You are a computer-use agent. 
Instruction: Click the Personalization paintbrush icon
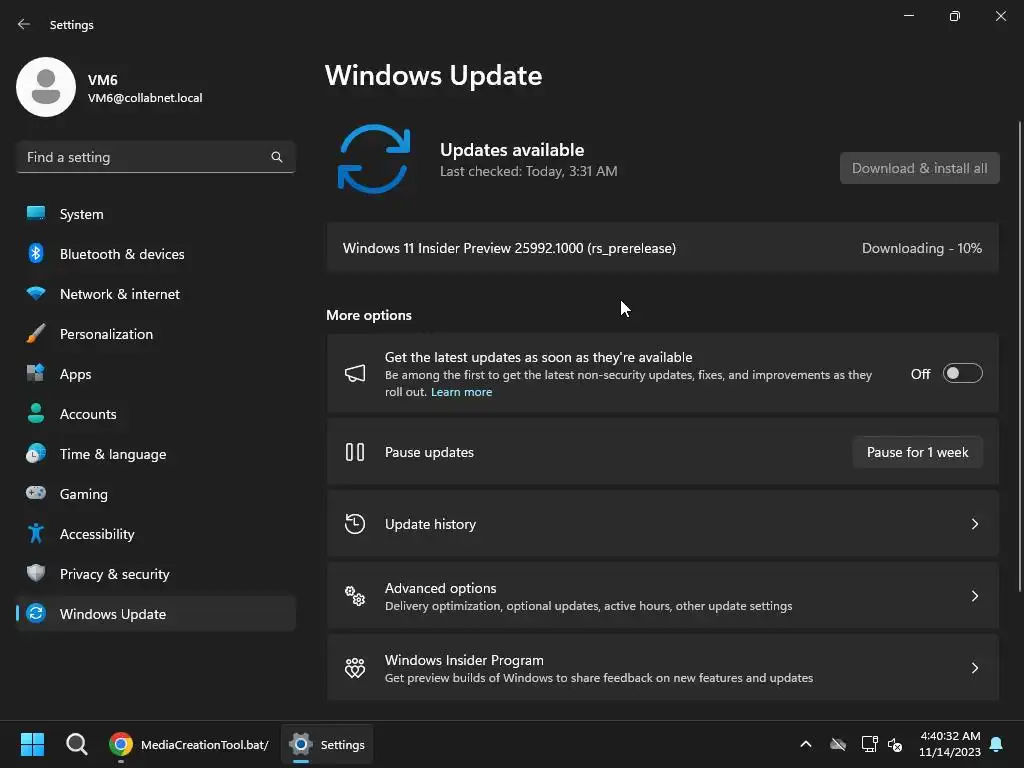(x=36, y=333)
